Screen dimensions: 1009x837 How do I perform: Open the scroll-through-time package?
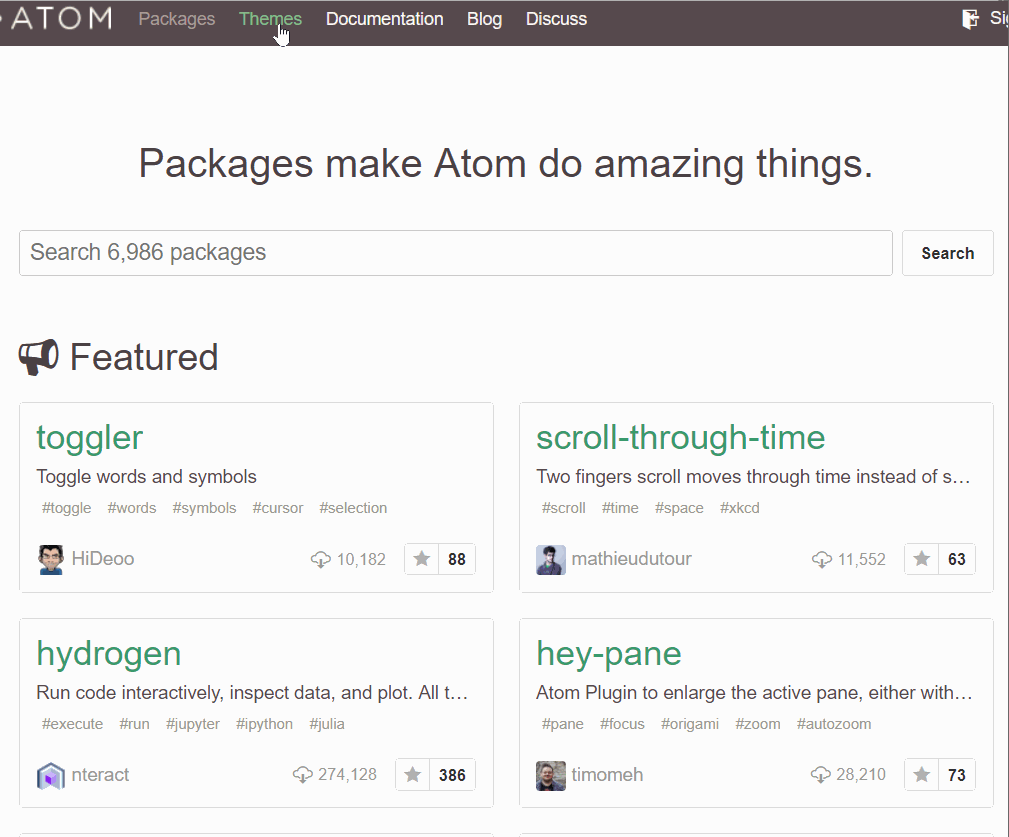point(680,437)
